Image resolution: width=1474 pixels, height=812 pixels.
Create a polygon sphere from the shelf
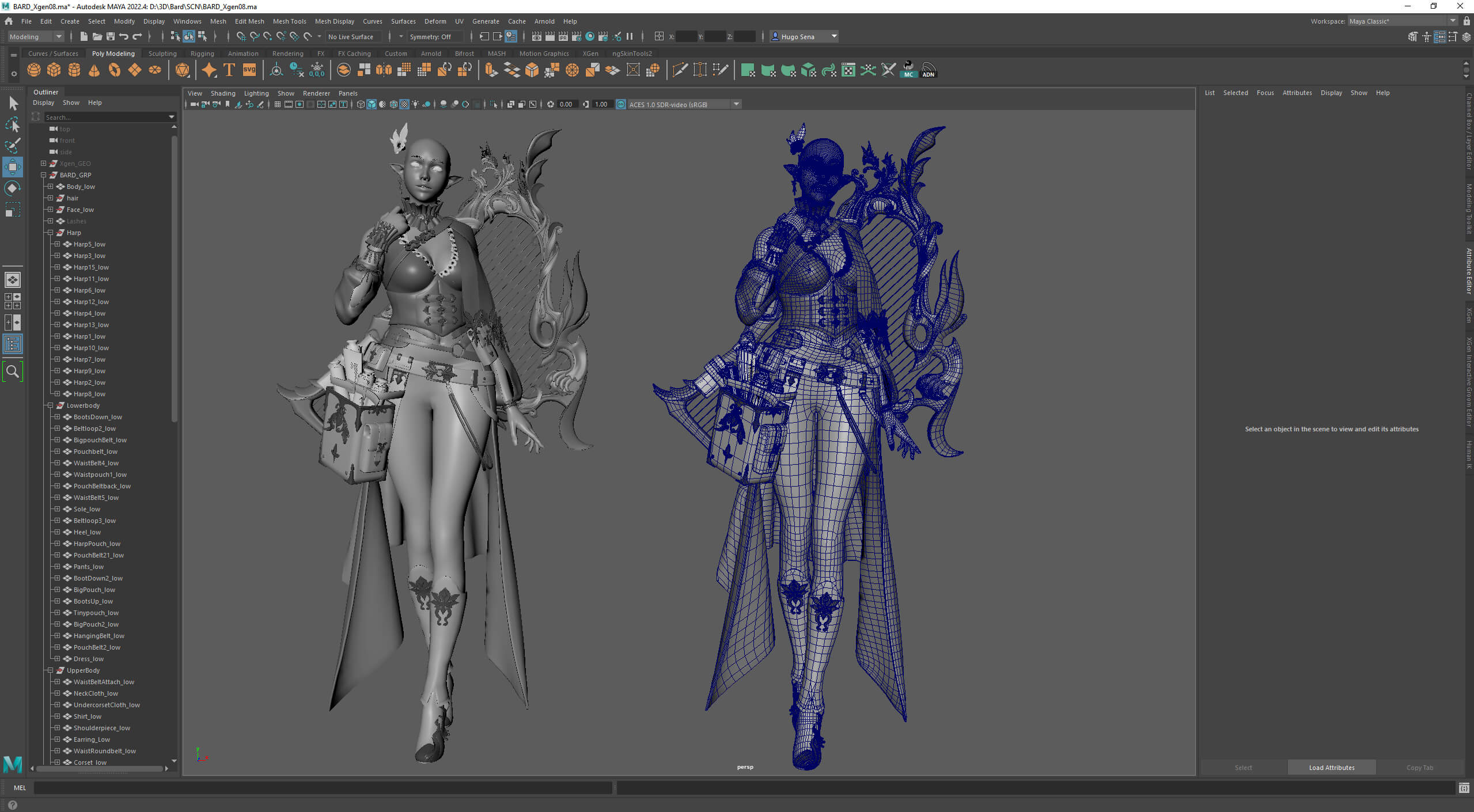pos(33,70)
